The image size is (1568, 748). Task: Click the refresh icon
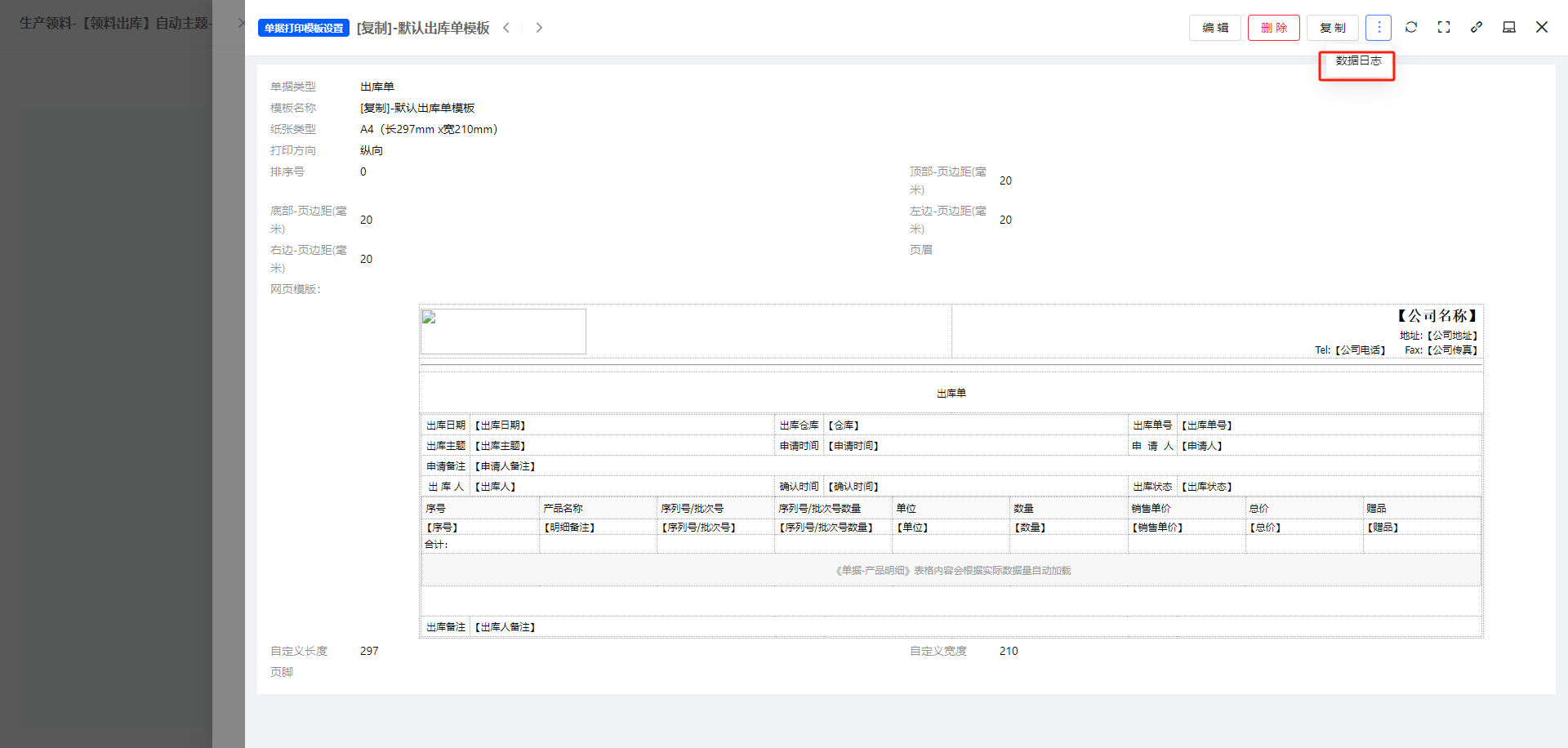click(x=1411, y=27)
